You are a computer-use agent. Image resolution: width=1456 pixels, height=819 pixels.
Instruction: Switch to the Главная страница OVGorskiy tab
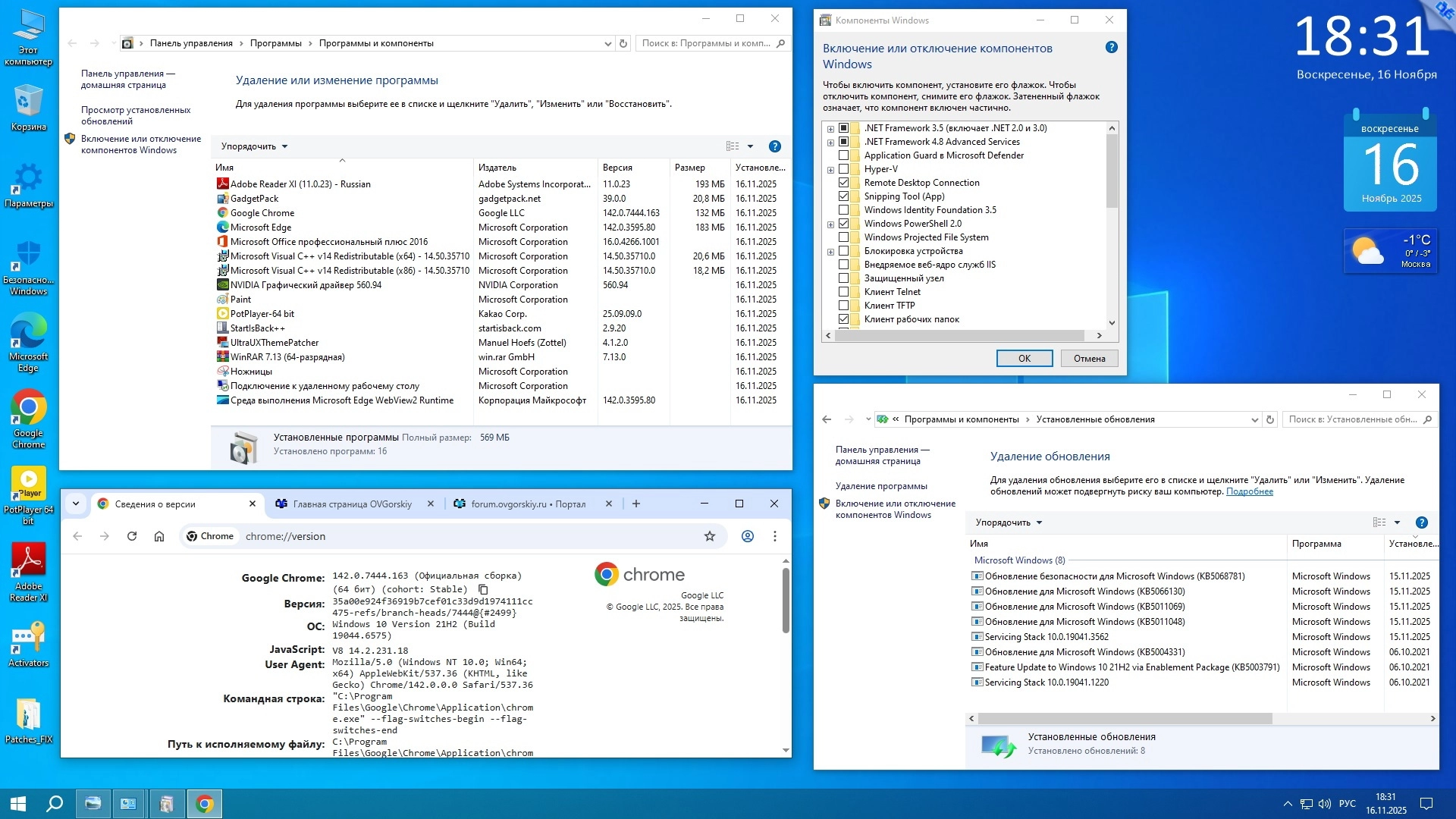pyautogui.click(x=352, y=504)
